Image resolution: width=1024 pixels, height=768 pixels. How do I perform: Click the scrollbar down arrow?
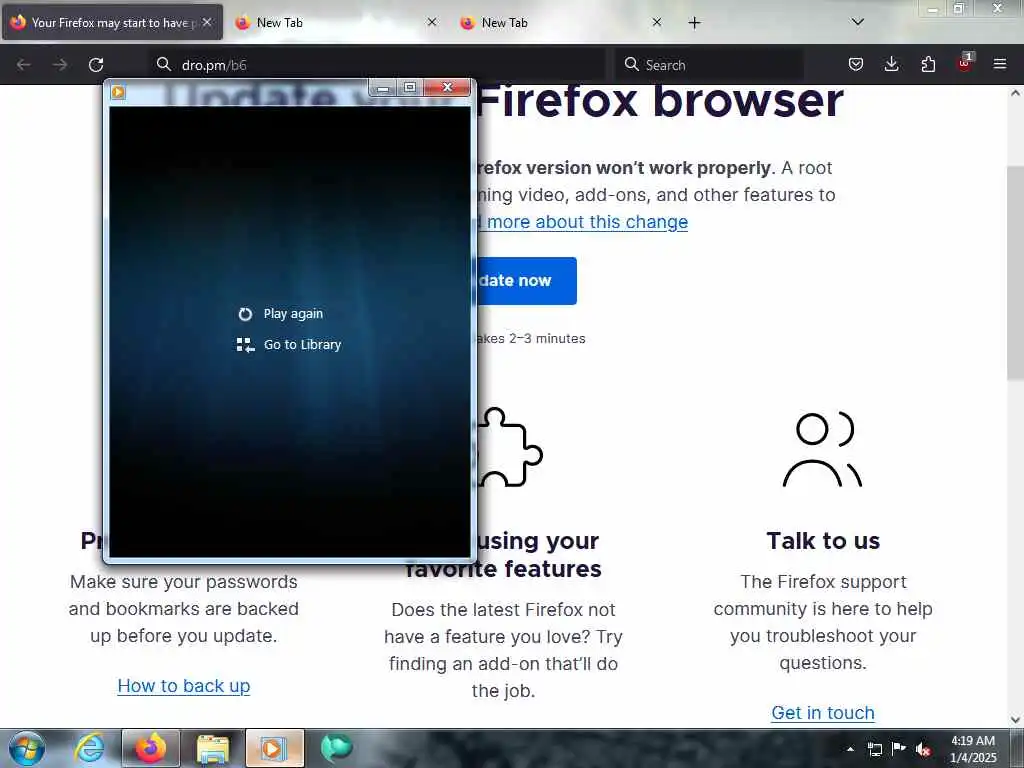pyautogui.click(x=1015, y=720)
